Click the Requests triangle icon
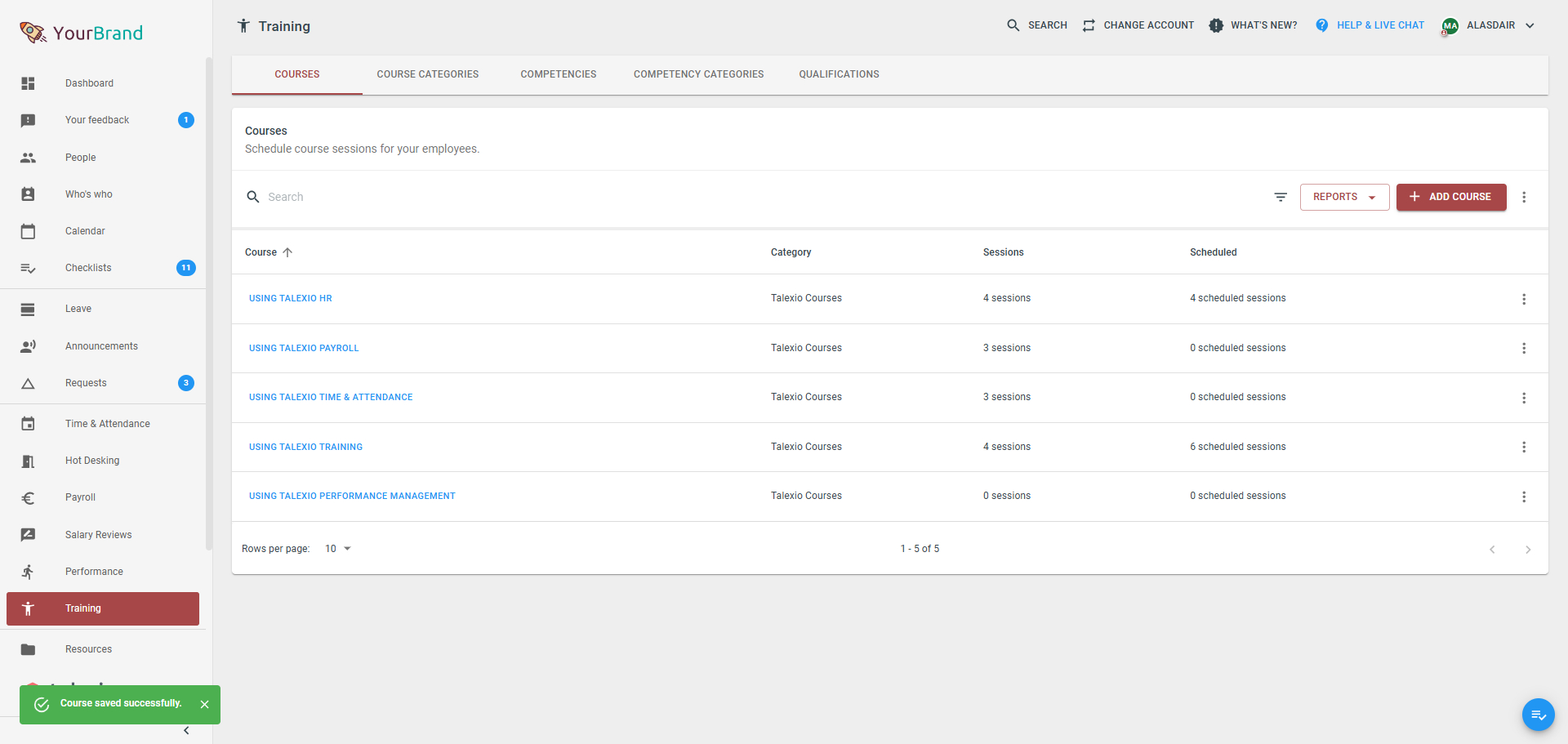This screenshot has width=1568, height=744. click(28, 383)
